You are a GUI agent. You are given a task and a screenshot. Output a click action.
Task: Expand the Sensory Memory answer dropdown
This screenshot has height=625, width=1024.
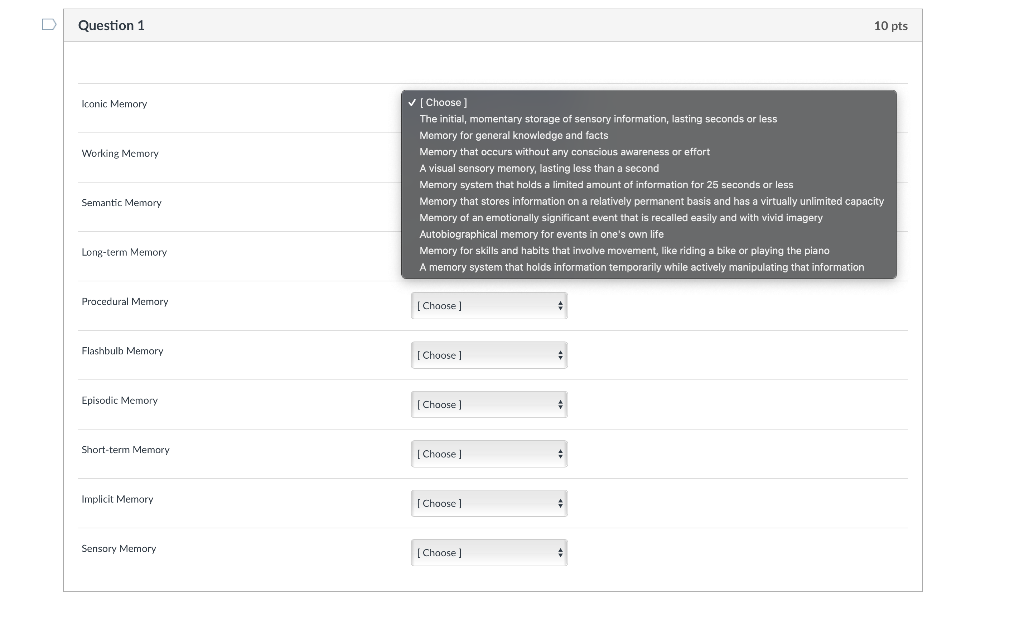(490, 553)
